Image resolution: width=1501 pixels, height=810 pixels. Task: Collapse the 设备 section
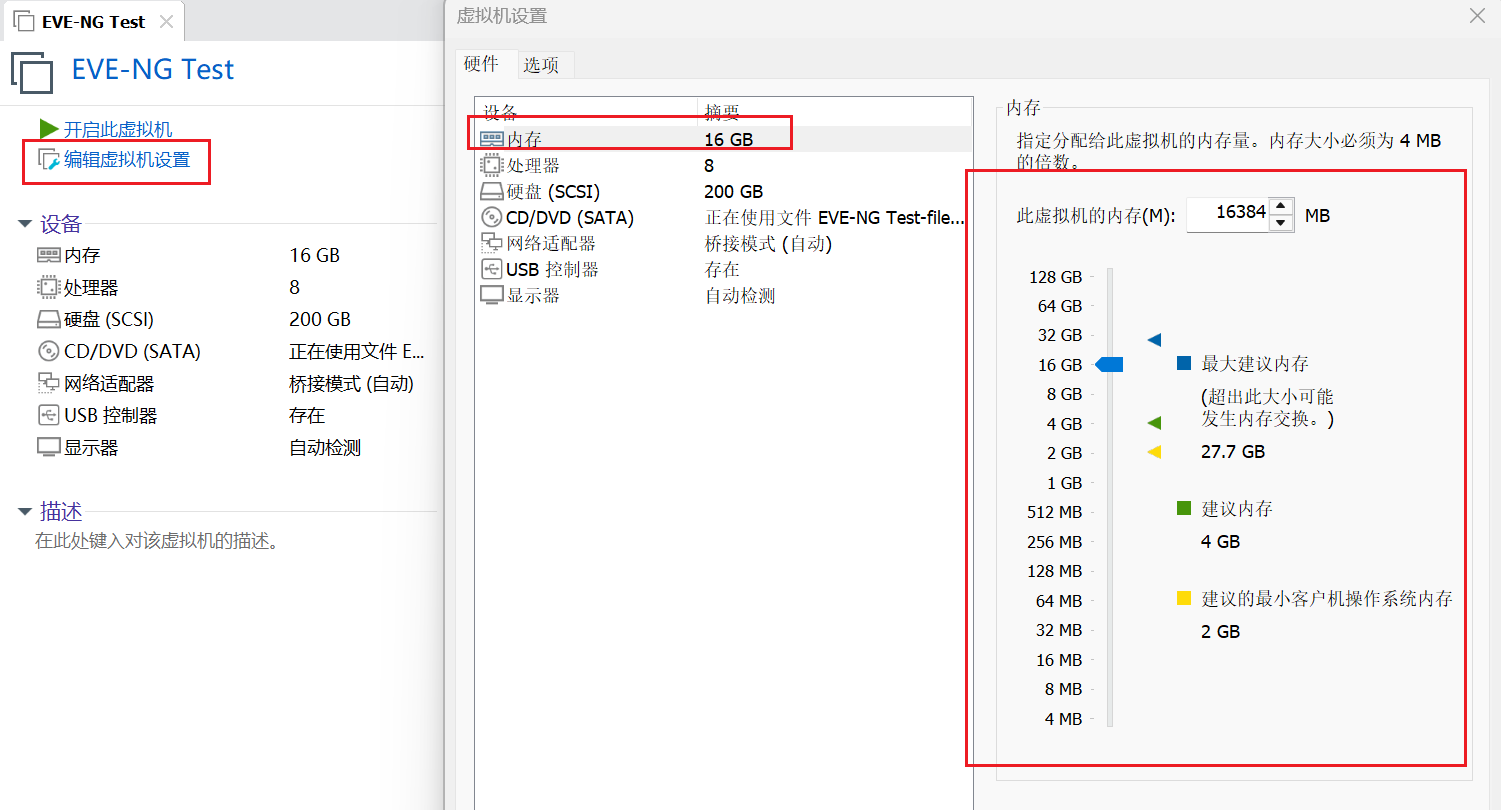tap(25, 224)
